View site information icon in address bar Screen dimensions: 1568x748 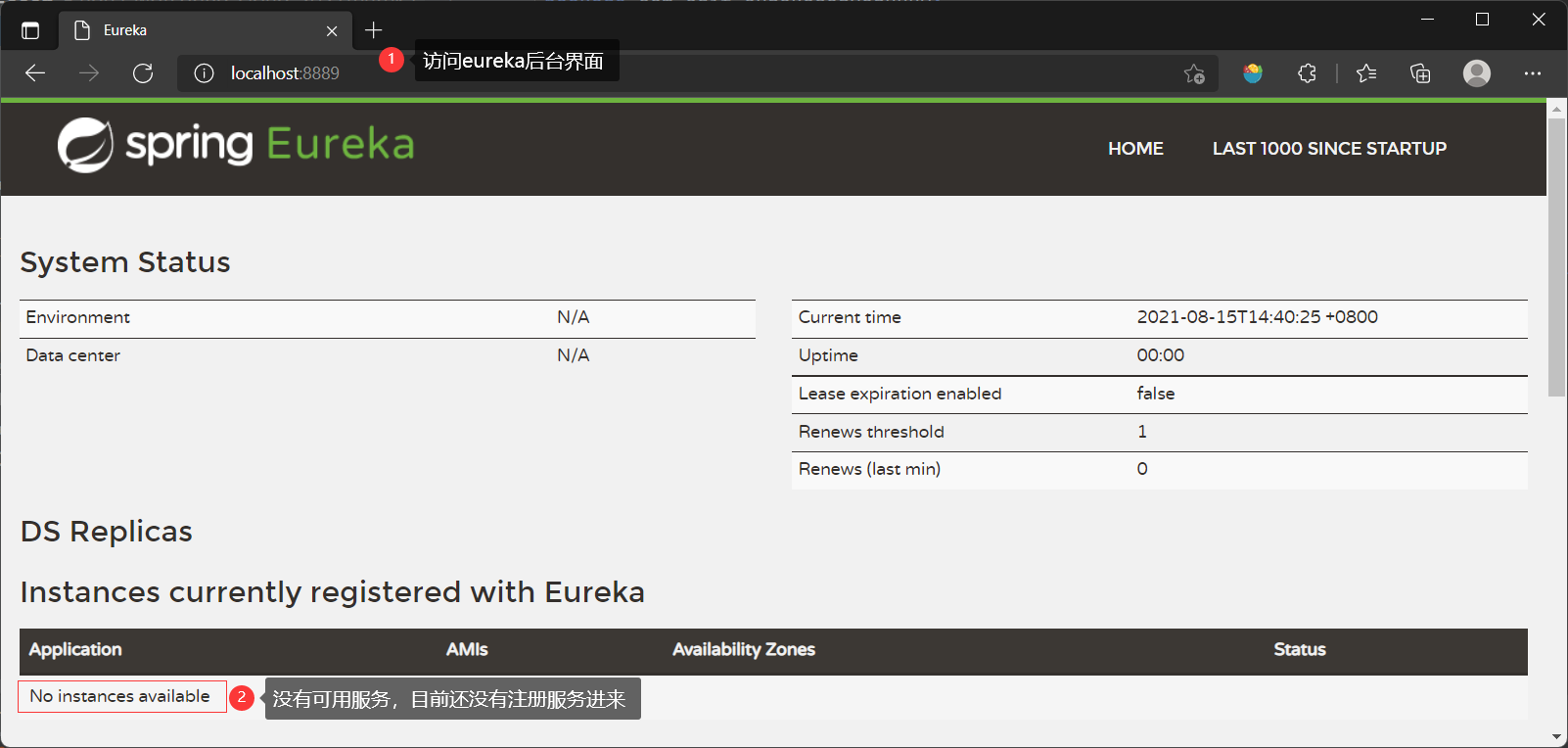click(x=204, y=73)
